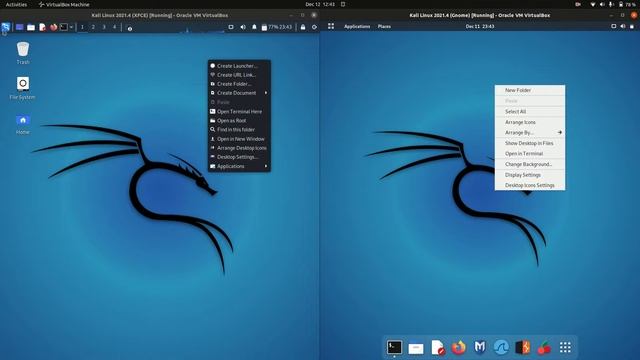Image resolution: width=640 pixels, height=360 pixels.
Task: Launch Terminal from GNOME dock
Action: pyautogui.click(x=394, y=347)
